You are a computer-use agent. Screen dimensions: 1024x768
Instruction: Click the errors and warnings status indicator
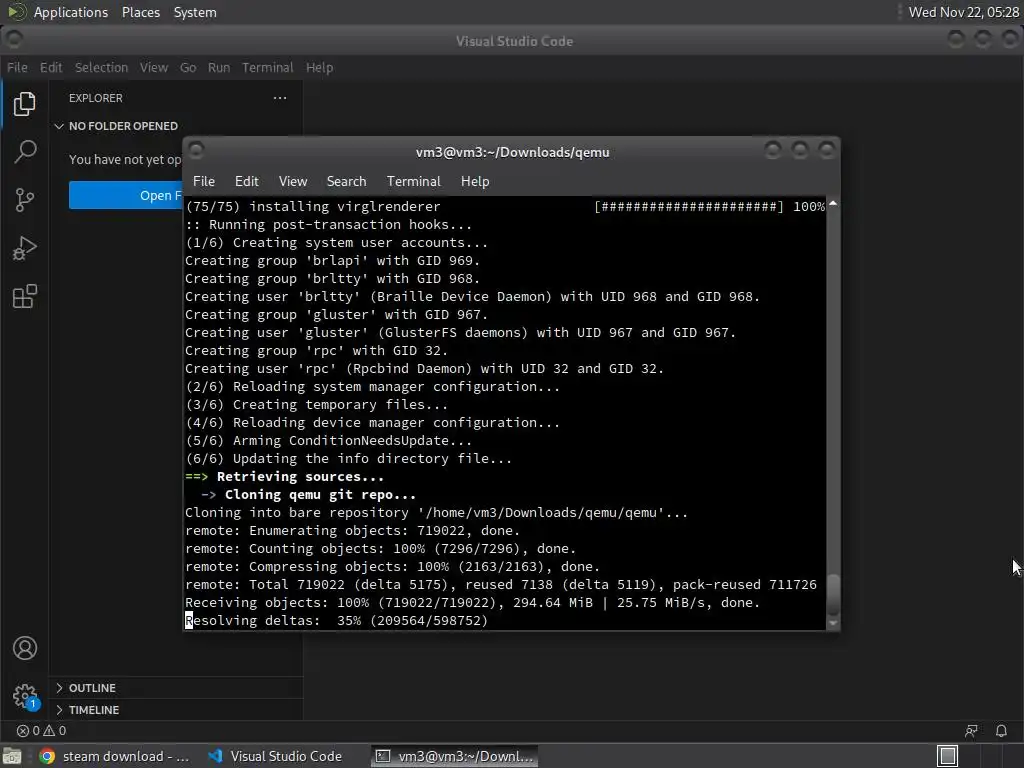click(41, 731)
